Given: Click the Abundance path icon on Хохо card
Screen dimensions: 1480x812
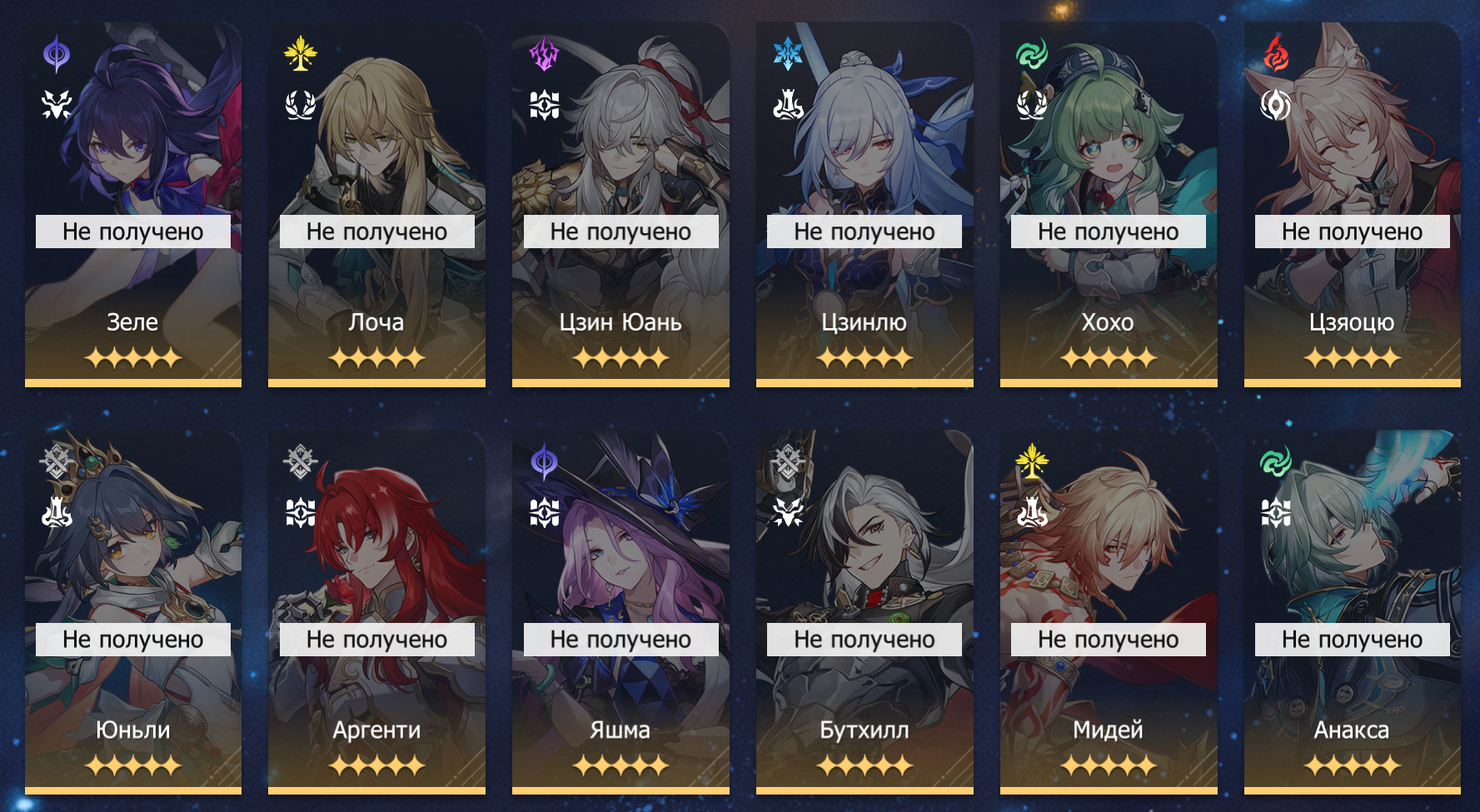Looking at the screenshot, I should point(1032,105).
